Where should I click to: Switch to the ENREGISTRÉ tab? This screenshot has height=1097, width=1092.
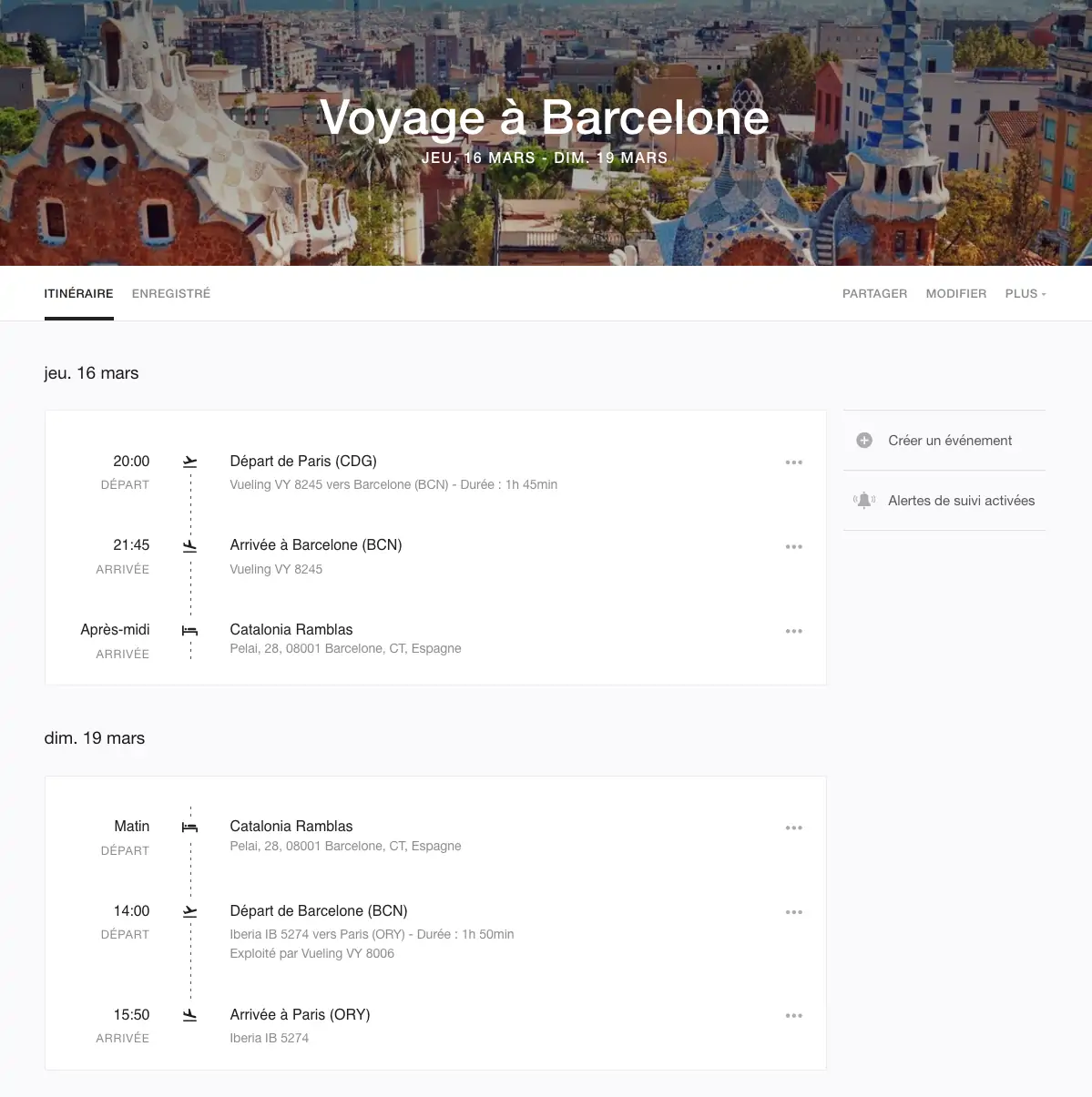pos(171,294)
